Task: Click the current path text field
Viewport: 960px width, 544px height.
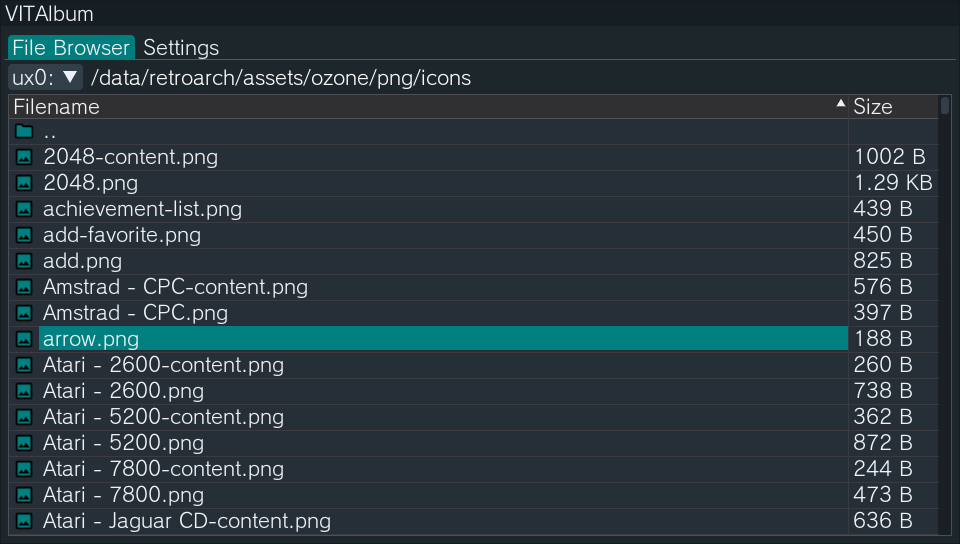Action: click(x=280, y=77)
